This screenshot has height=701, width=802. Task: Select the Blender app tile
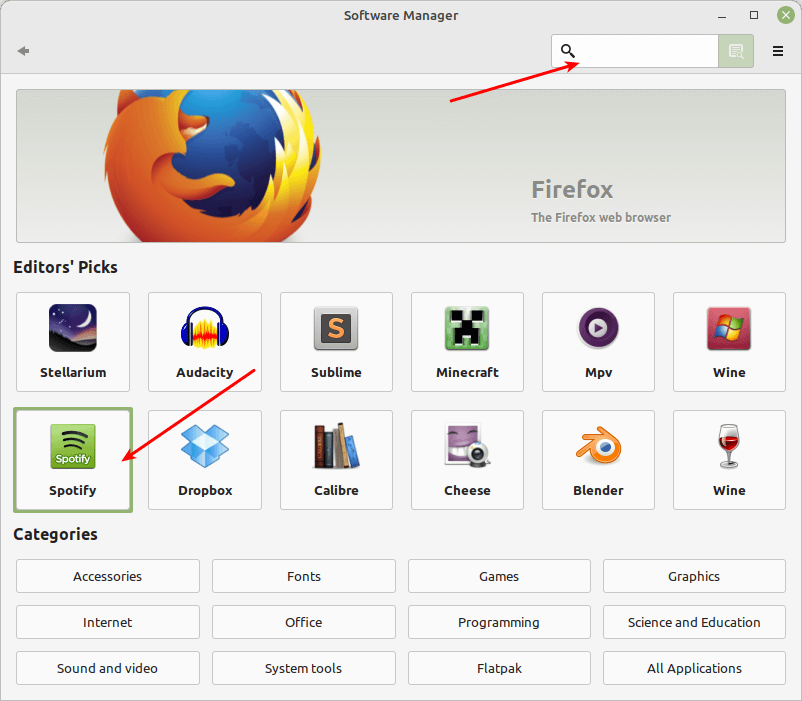tap(598, 460)
